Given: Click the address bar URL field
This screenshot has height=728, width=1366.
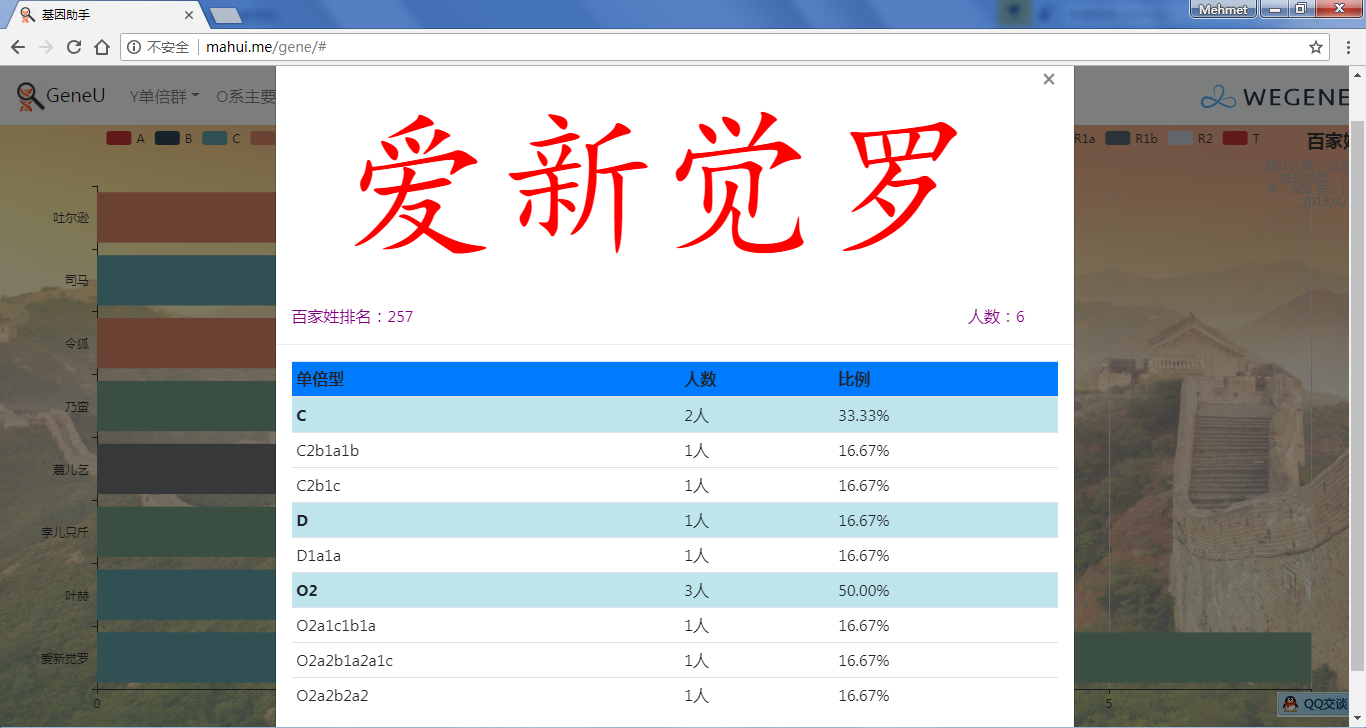Looking at the screenshot, I should pos(700,47).
